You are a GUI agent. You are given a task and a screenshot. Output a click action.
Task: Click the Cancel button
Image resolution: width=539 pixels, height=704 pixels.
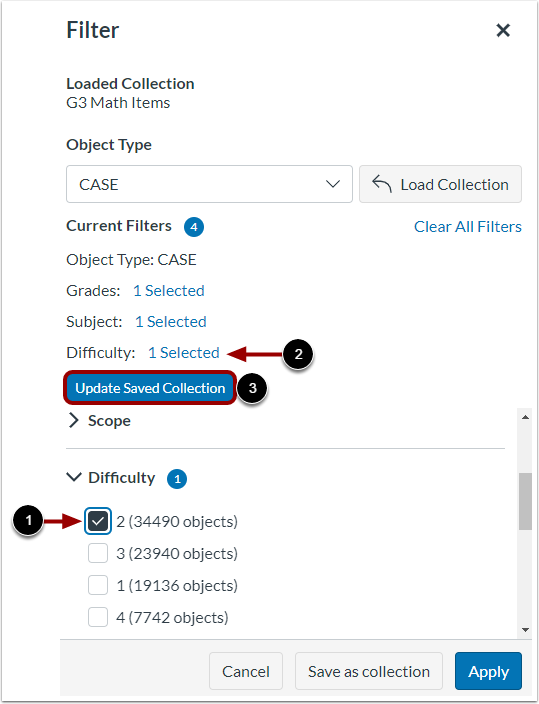pos(246,671)
